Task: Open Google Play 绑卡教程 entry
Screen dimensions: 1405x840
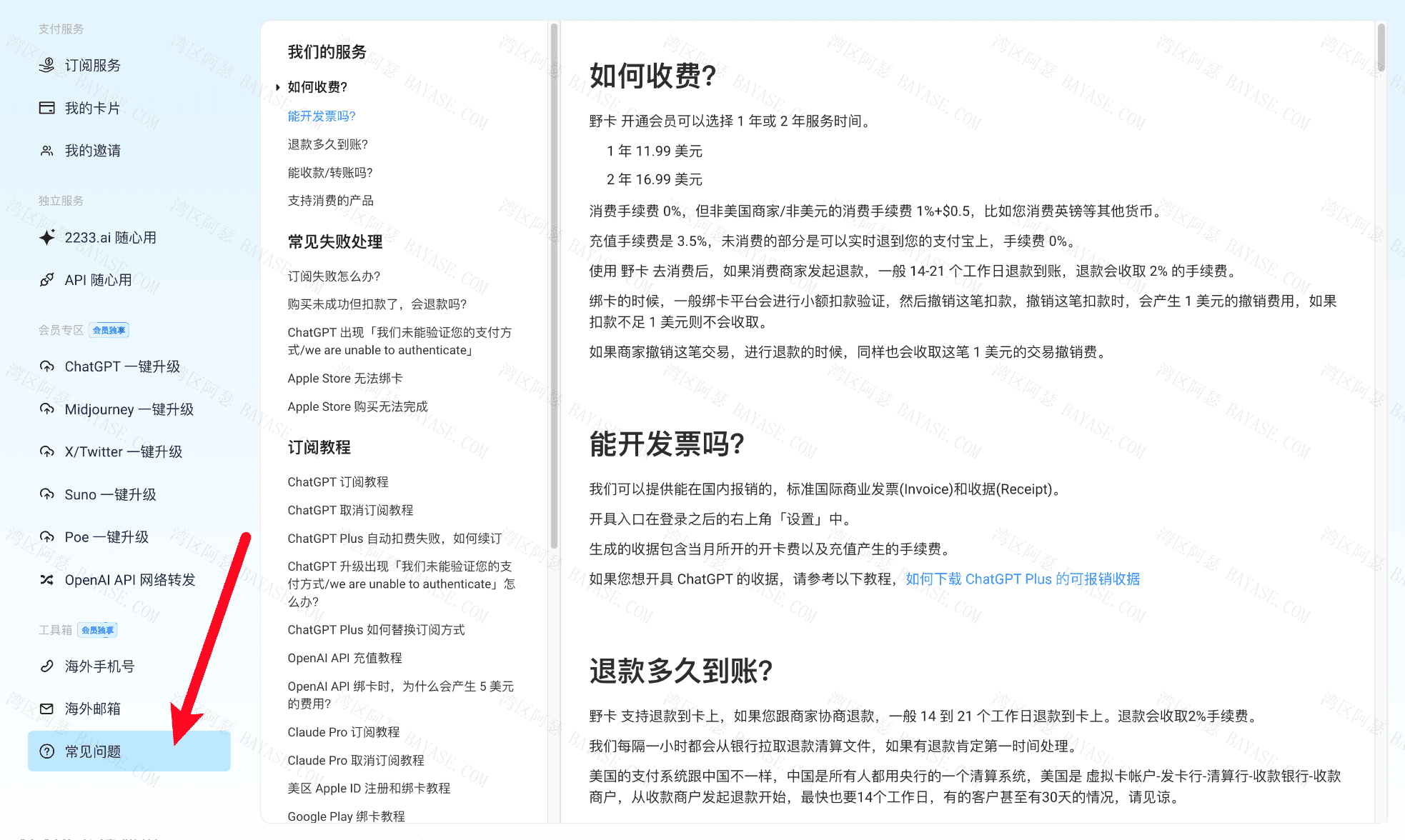Action: point(347,816)
